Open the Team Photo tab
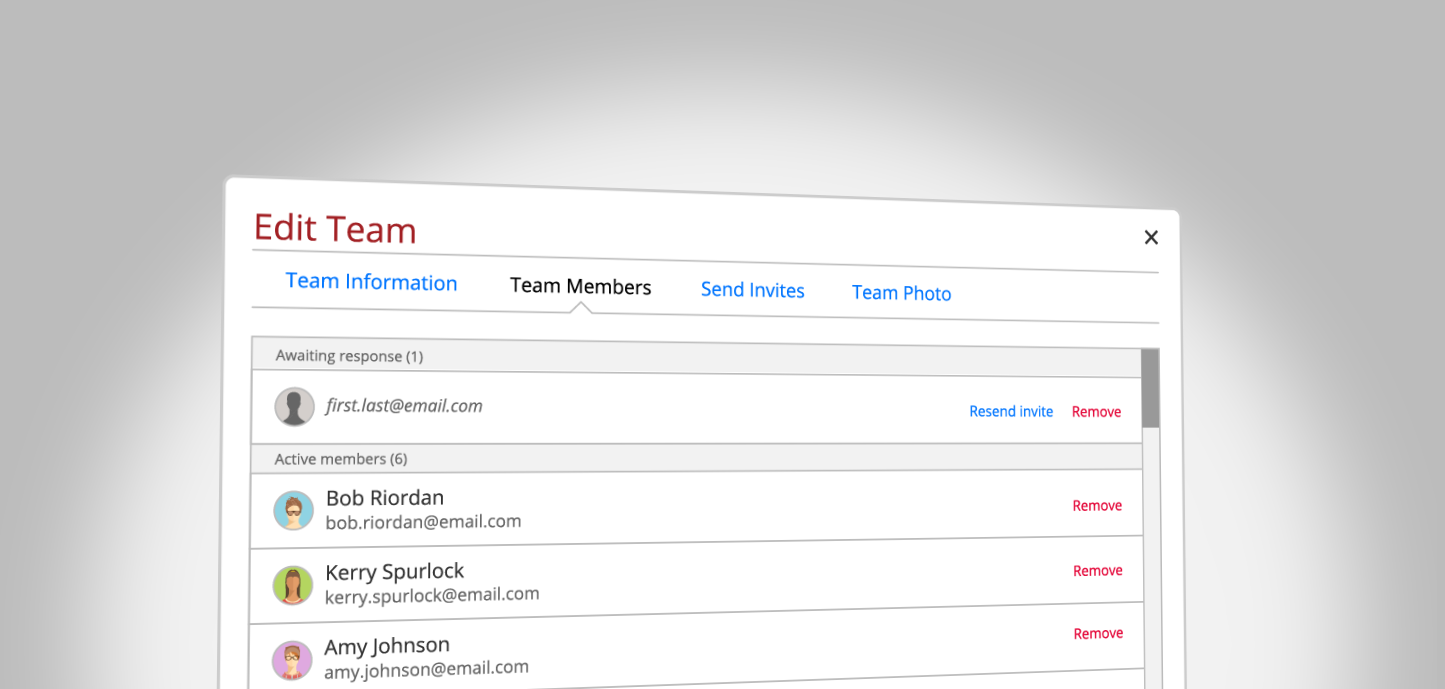 tap(901, 293)
